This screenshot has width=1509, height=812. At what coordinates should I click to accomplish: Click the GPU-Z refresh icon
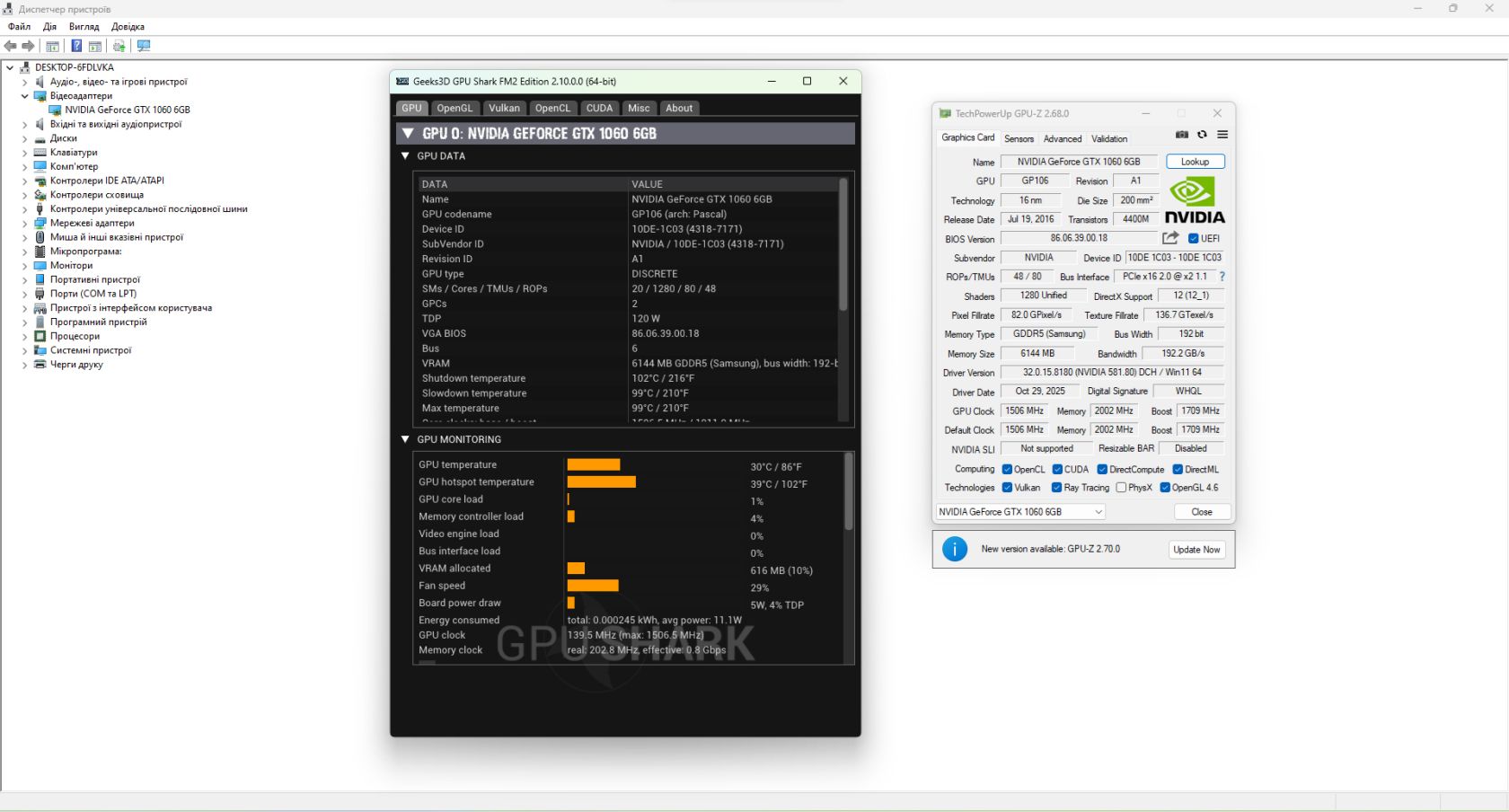tap(1202, 135)
